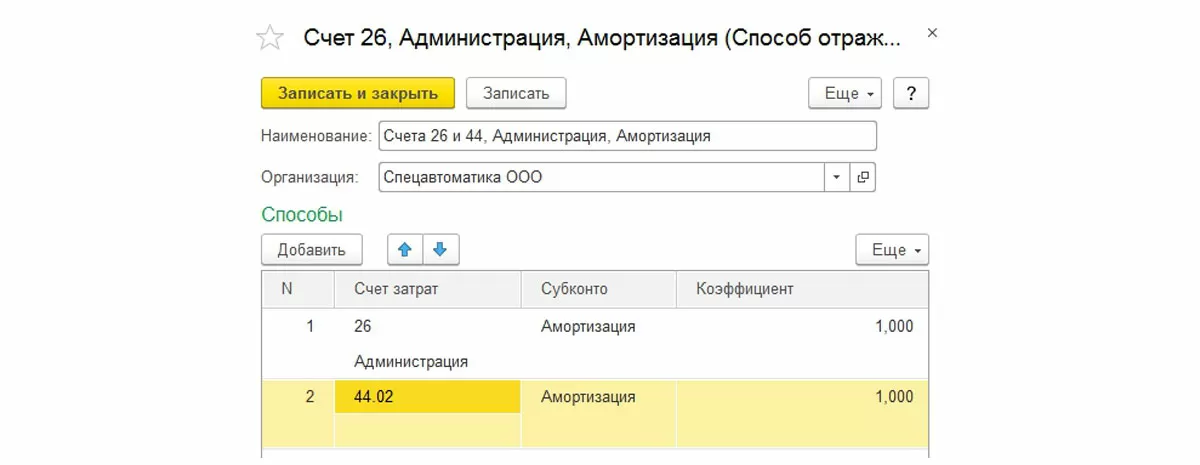
Task: Open the organization record via open icon
Action: [863, 177]
